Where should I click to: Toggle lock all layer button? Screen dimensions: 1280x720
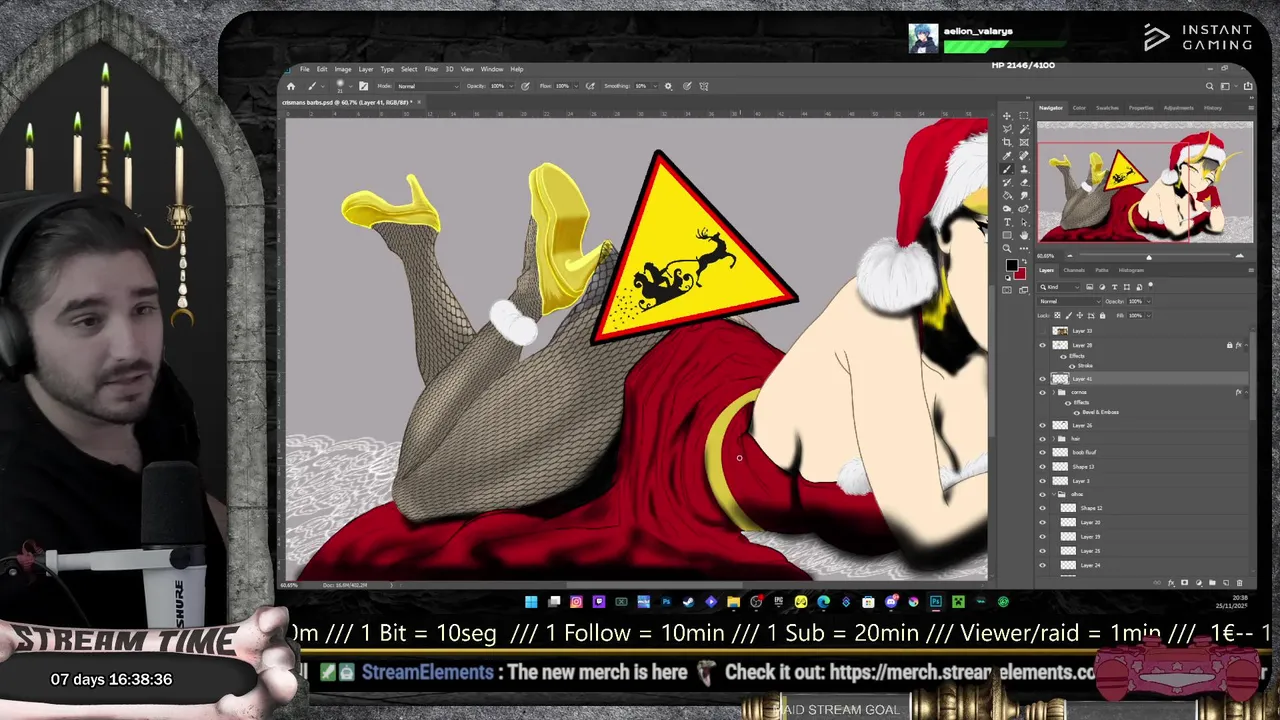coord(1102,315)
